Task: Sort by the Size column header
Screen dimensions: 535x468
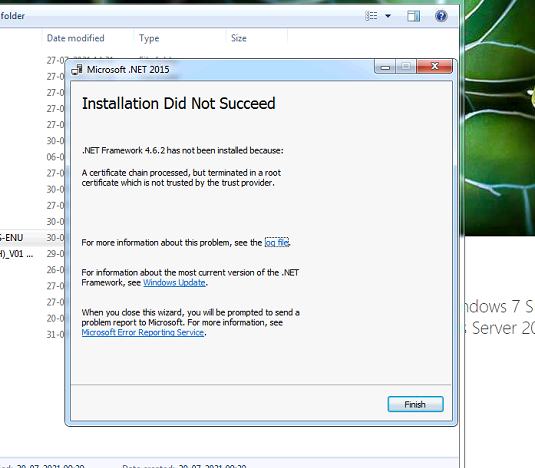Action: click(239, 38)
